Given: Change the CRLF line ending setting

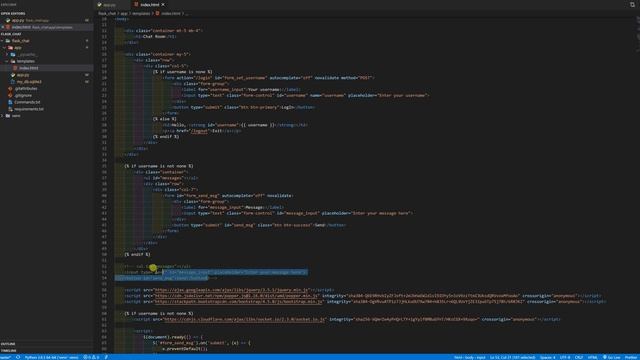Looking at the screenshot, I should coord(579,357).
